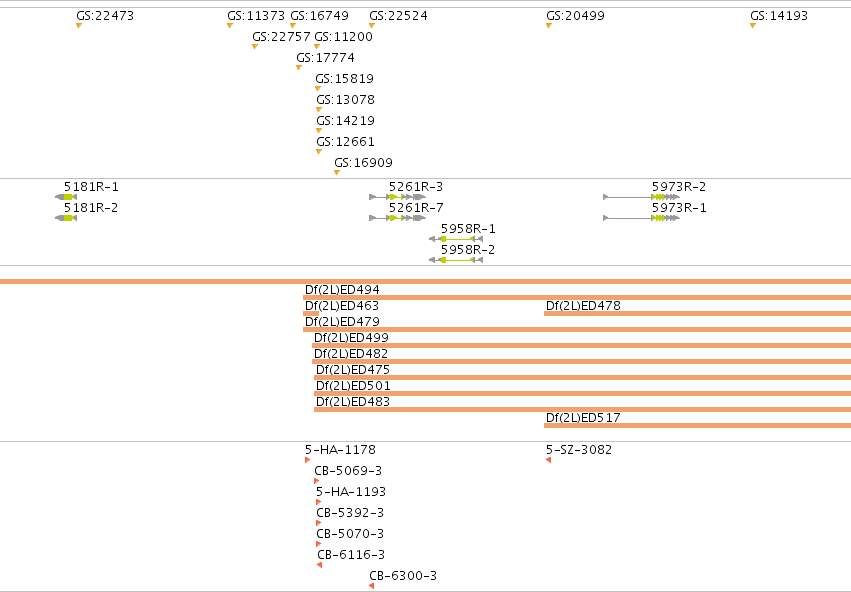This screenshot has width=851, height=592.
Task: Select the GS:13078 insertion label
Action: 346,100
